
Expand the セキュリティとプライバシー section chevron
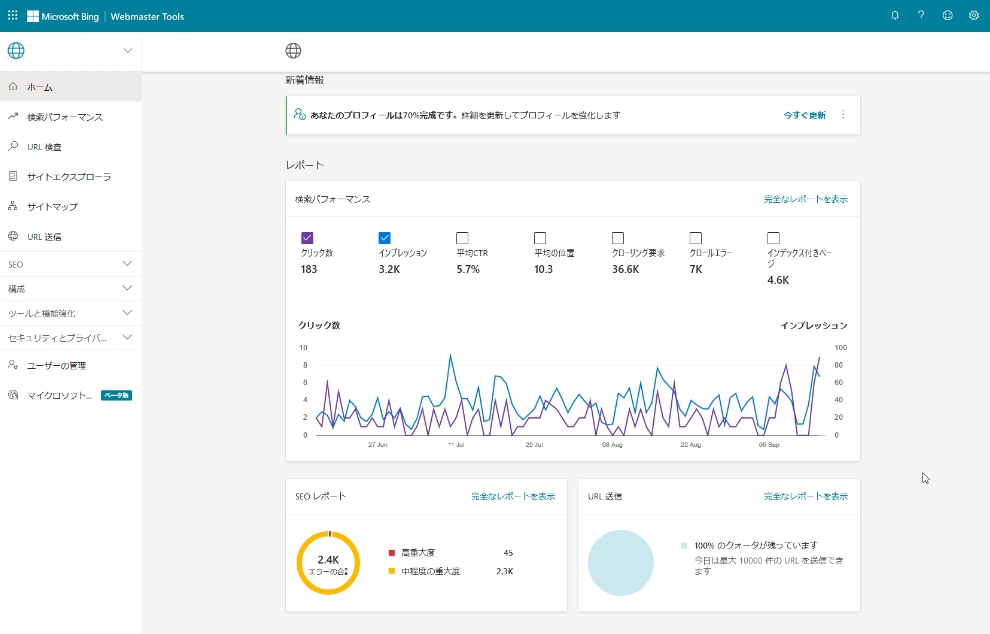(128, 337)
